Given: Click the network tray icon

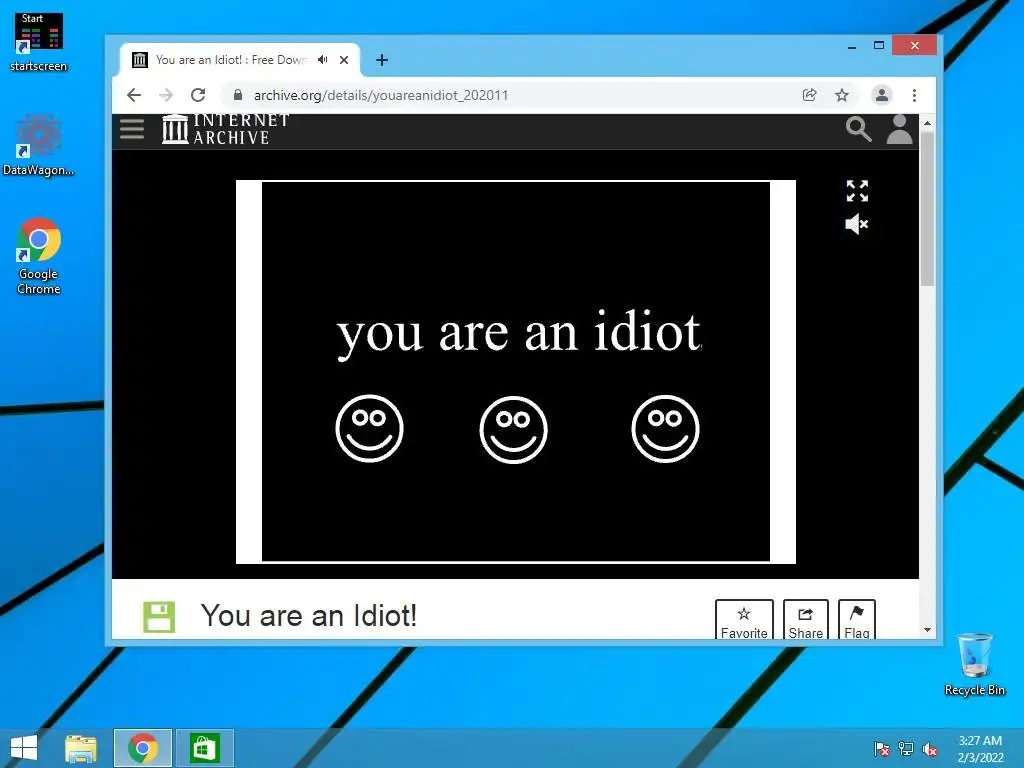Looking at the screenshot, I should click(x=906, y=748).
